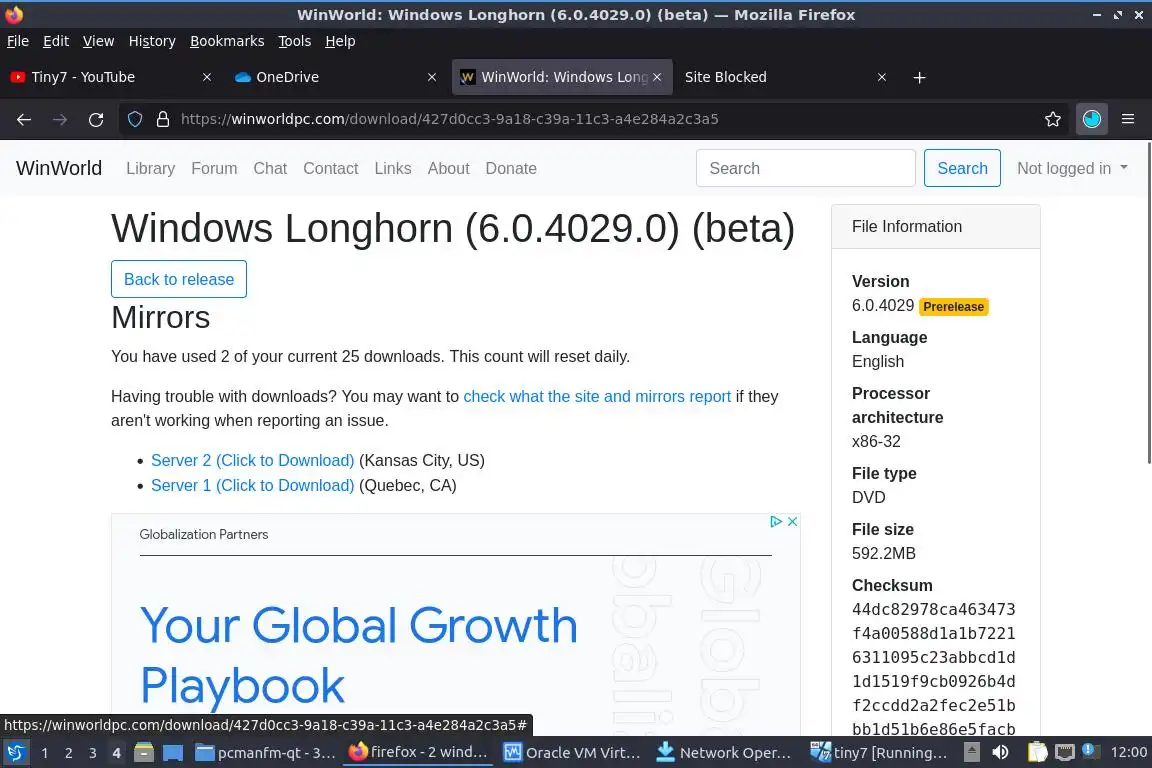Screen dimensions: 1152x768
Task: Open the tracking protection shield icon
Action: pyautogui.click(x=135, y=120)
